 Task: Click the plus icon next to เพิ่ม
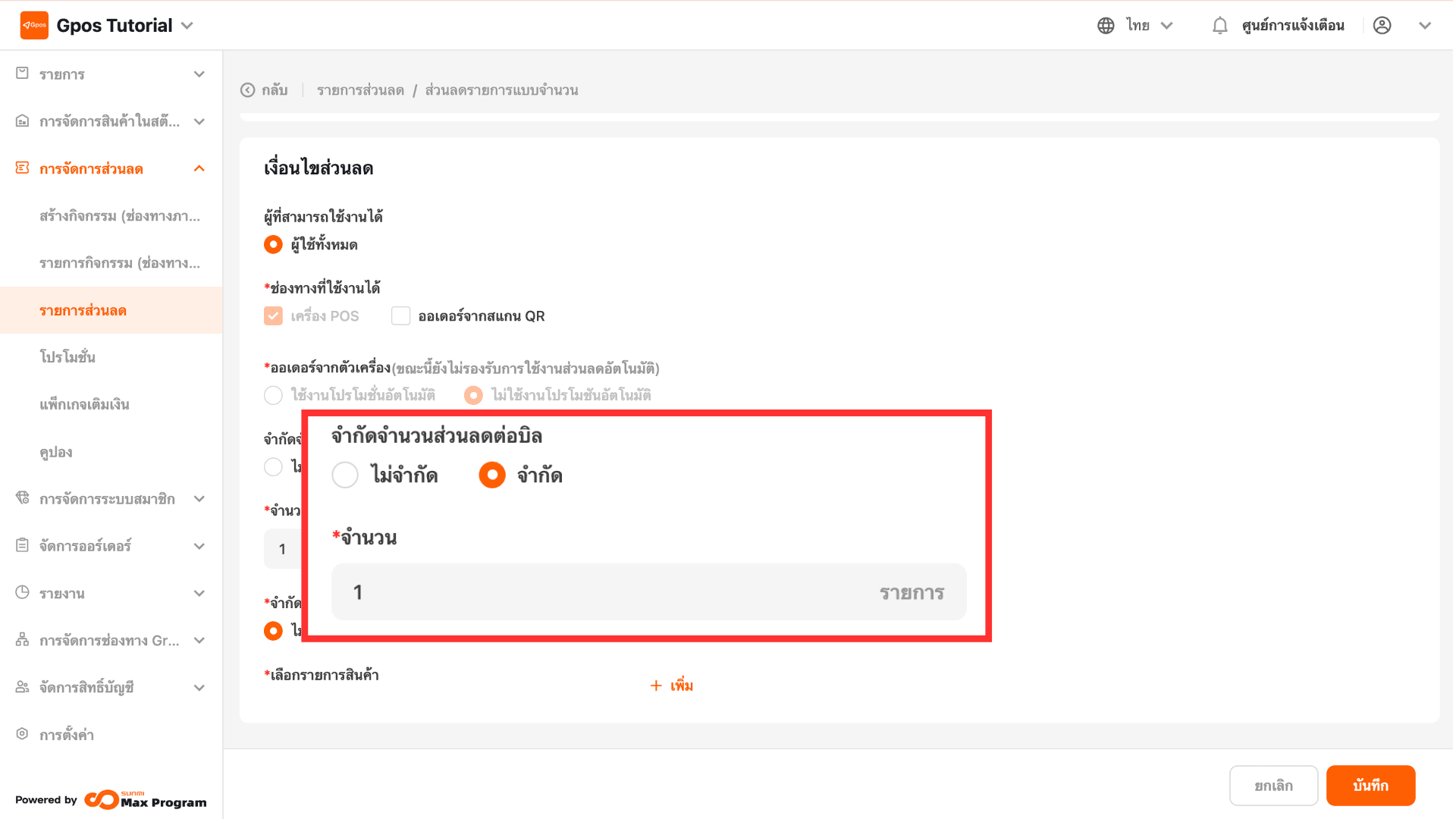656,686
